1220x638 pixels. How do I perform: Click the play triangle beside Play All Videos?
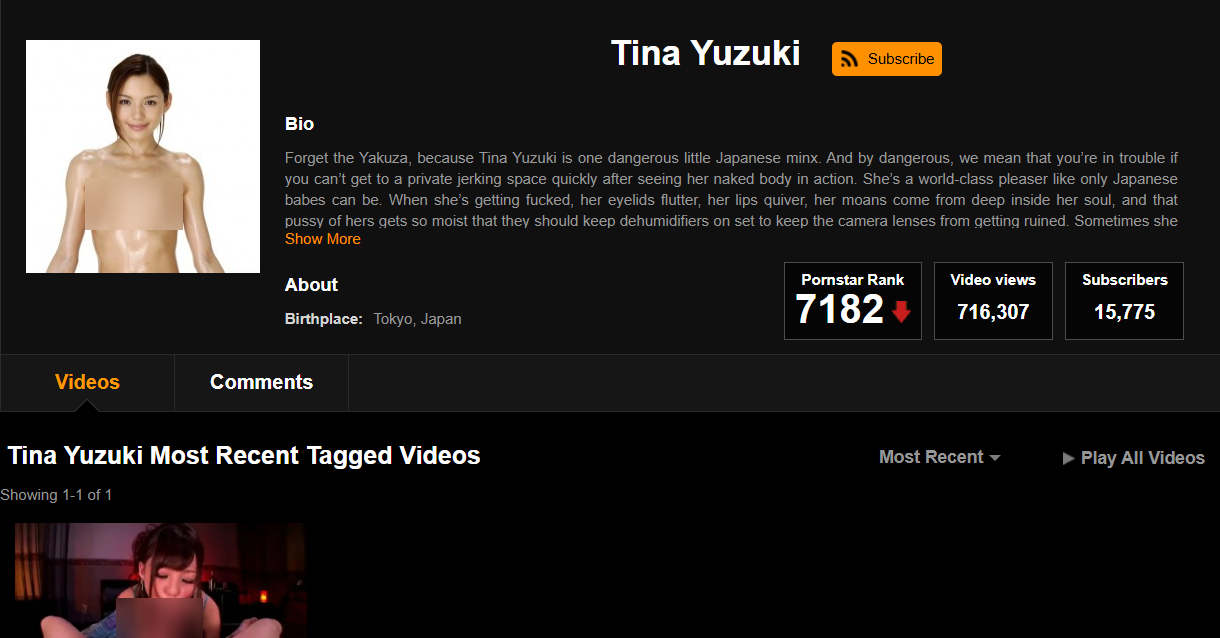point(1069,458)
